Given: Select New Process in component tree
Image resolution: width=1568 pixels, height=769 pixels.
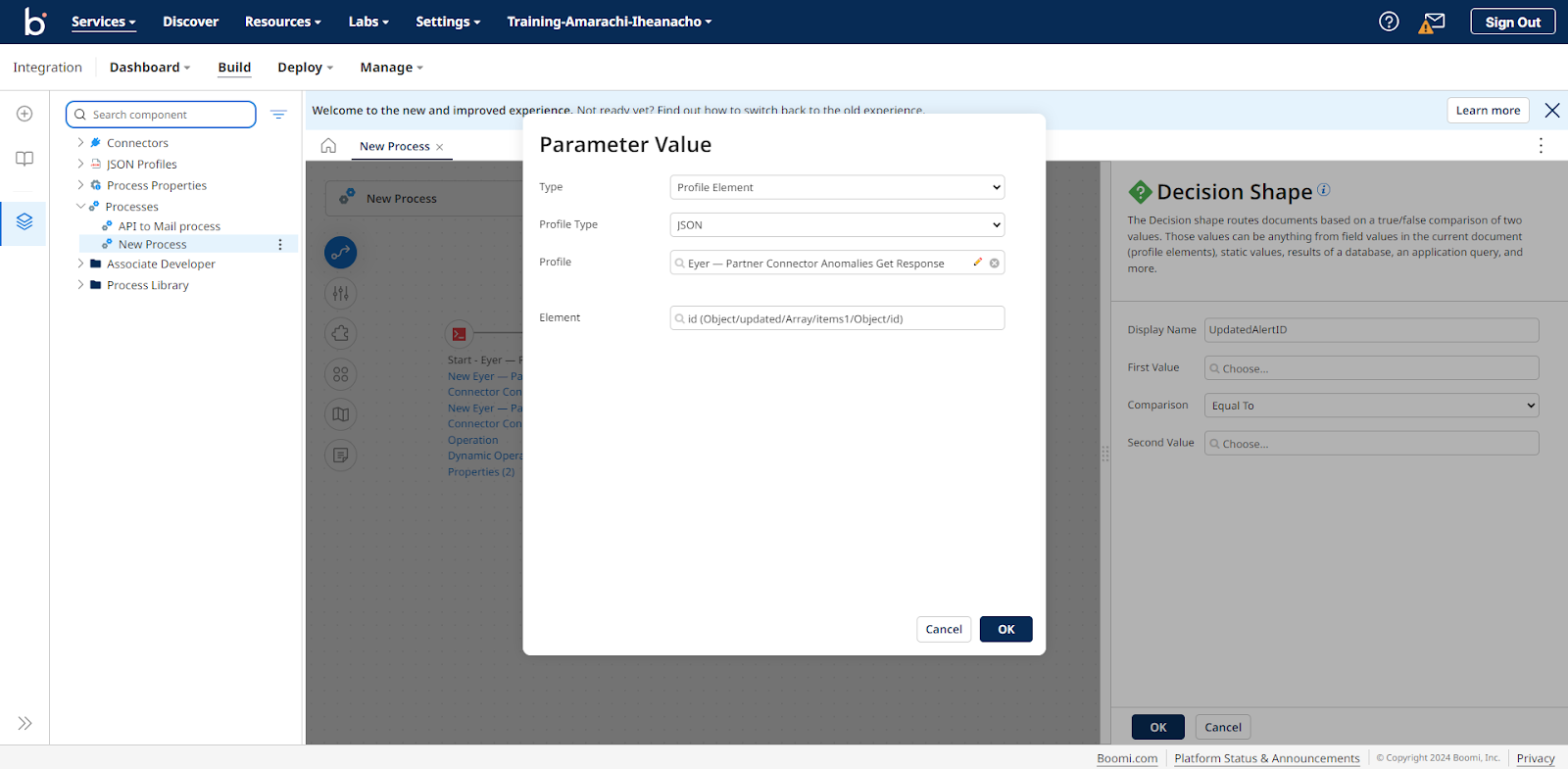Looking at the screenshot, I should click(152, 245).
